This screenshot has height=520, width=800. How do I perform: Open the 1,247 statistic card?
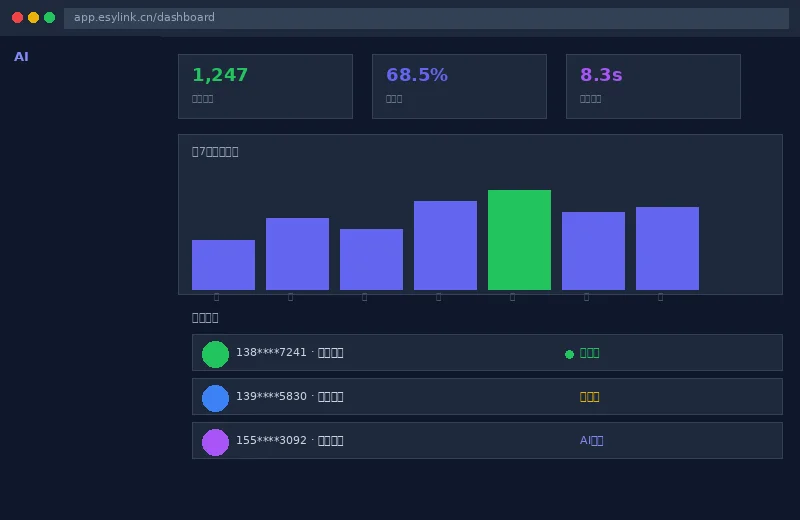click(265, 86)
